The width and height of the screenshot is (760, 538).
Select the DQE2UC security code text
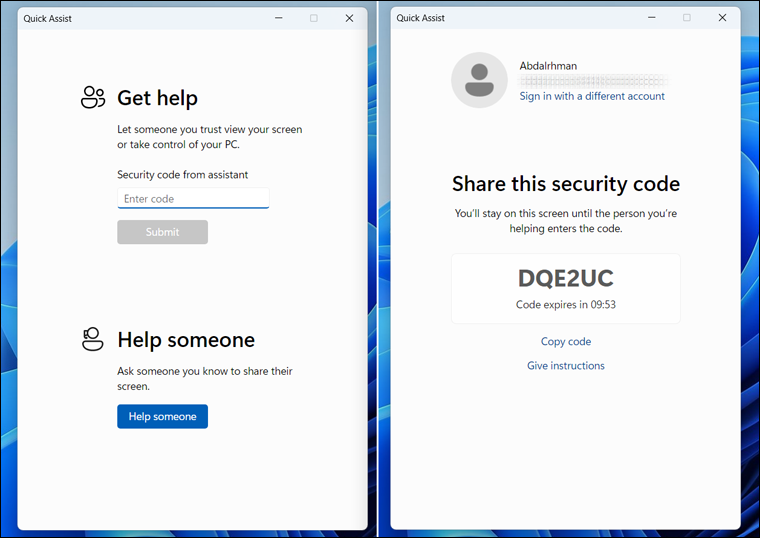[x=566, y=278]
